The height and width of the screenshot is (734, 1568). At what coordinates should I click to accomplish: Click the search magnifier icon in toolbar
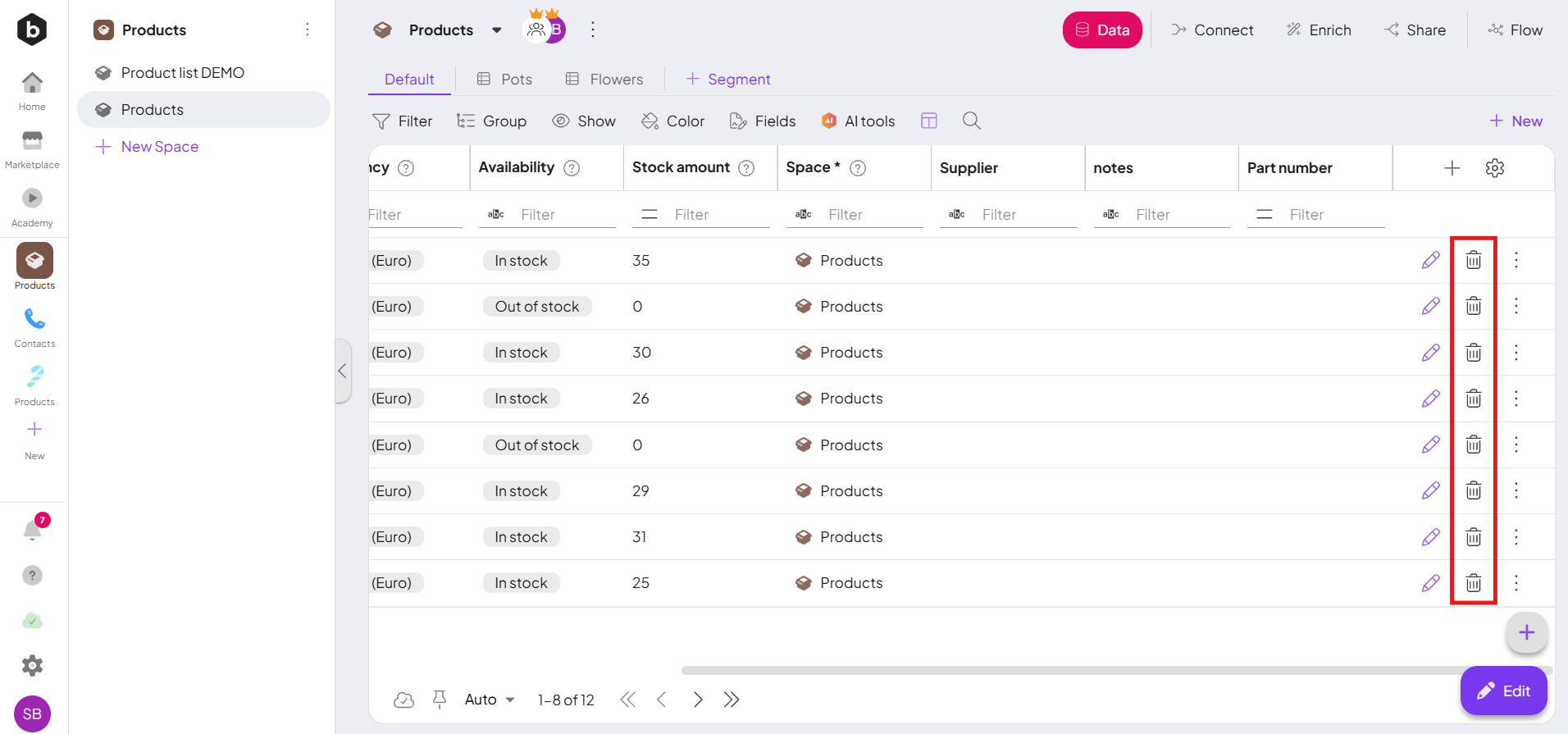[x=971, y=121]
